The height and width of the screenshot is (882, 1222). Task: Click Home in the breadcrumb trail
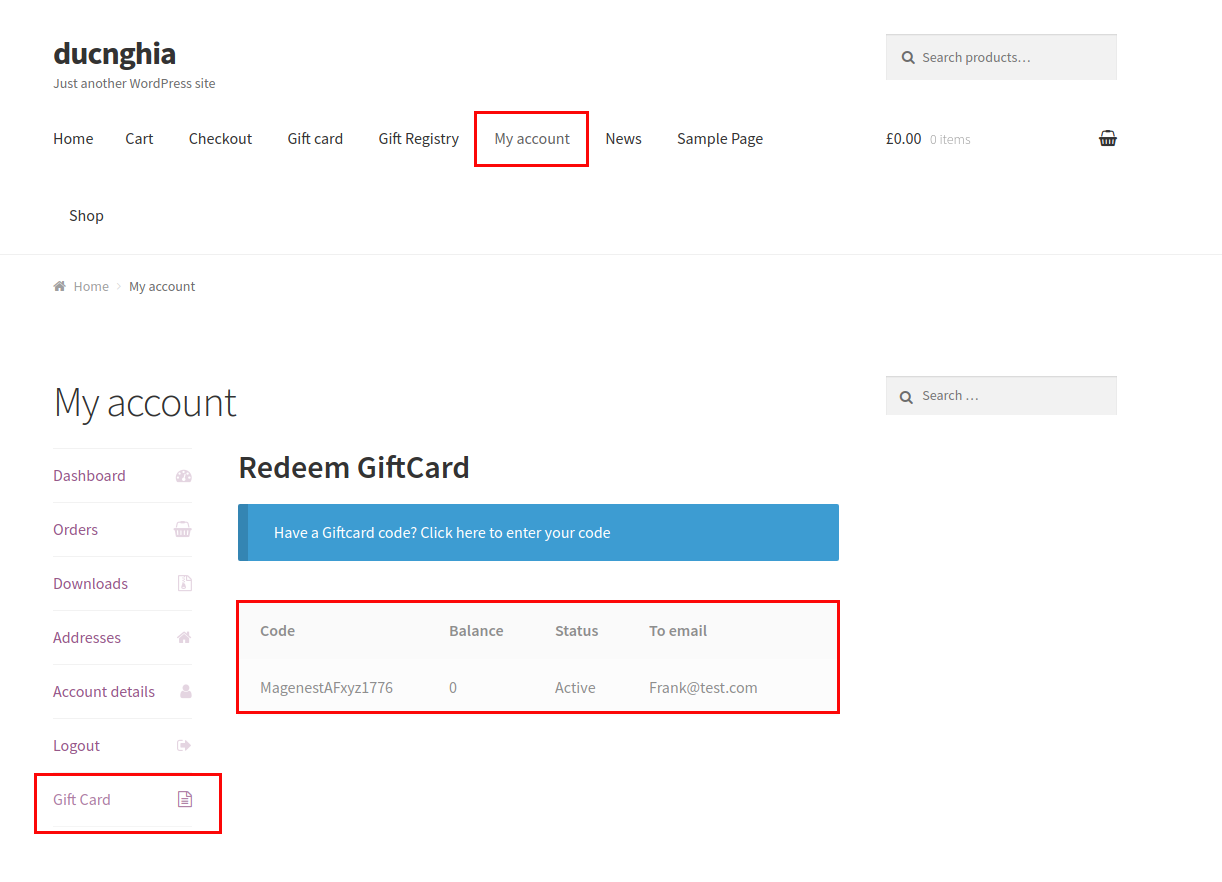[x=91, y=286]
